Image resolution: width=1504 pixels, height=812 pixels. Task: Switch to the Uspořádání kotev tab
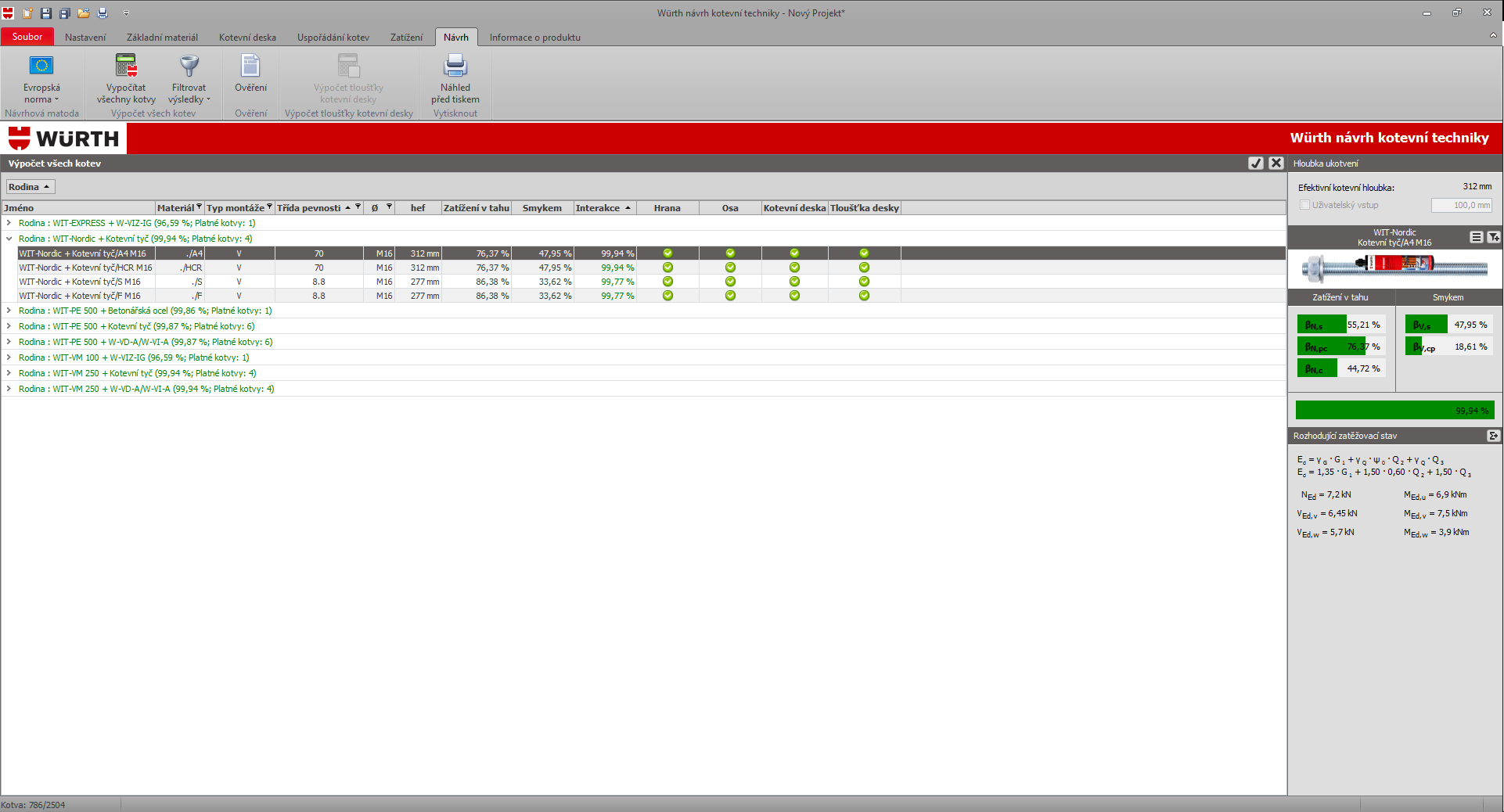click(x=333, y=38)
